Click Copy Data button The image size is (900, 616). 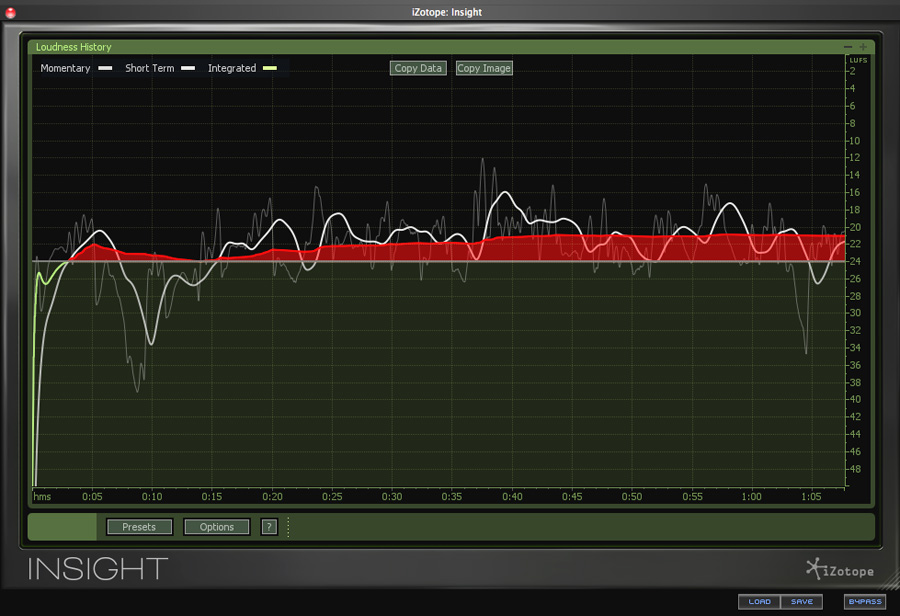418,69
